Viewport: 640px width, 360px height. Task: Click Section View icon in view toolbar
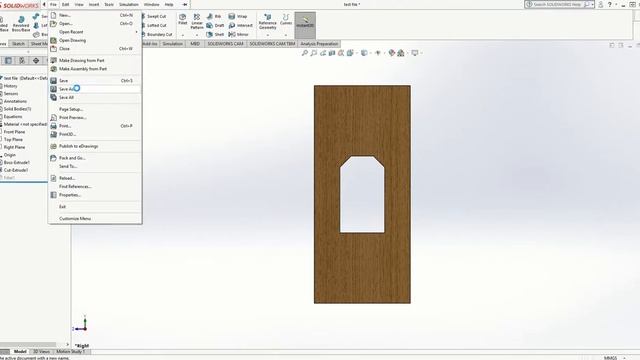click(x=332, y=53)
